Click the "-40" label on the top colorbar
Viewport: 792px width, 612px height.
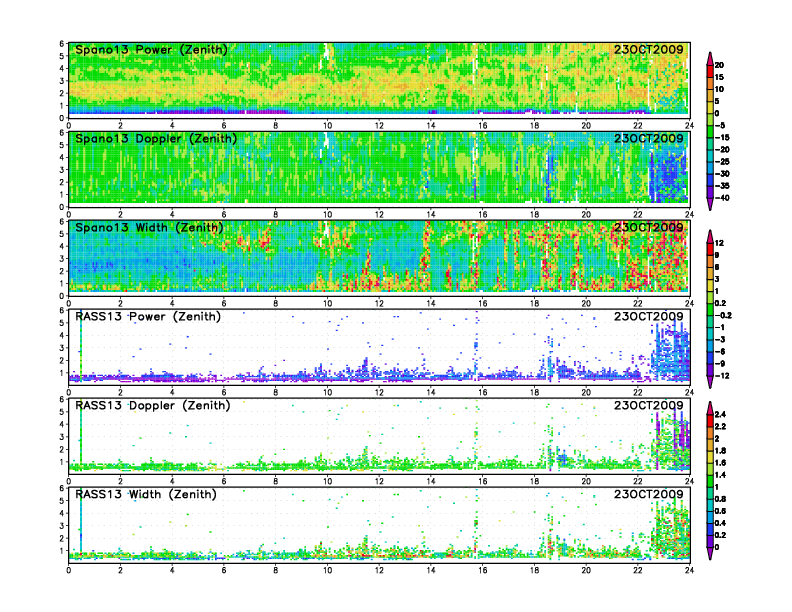point(722,198)
